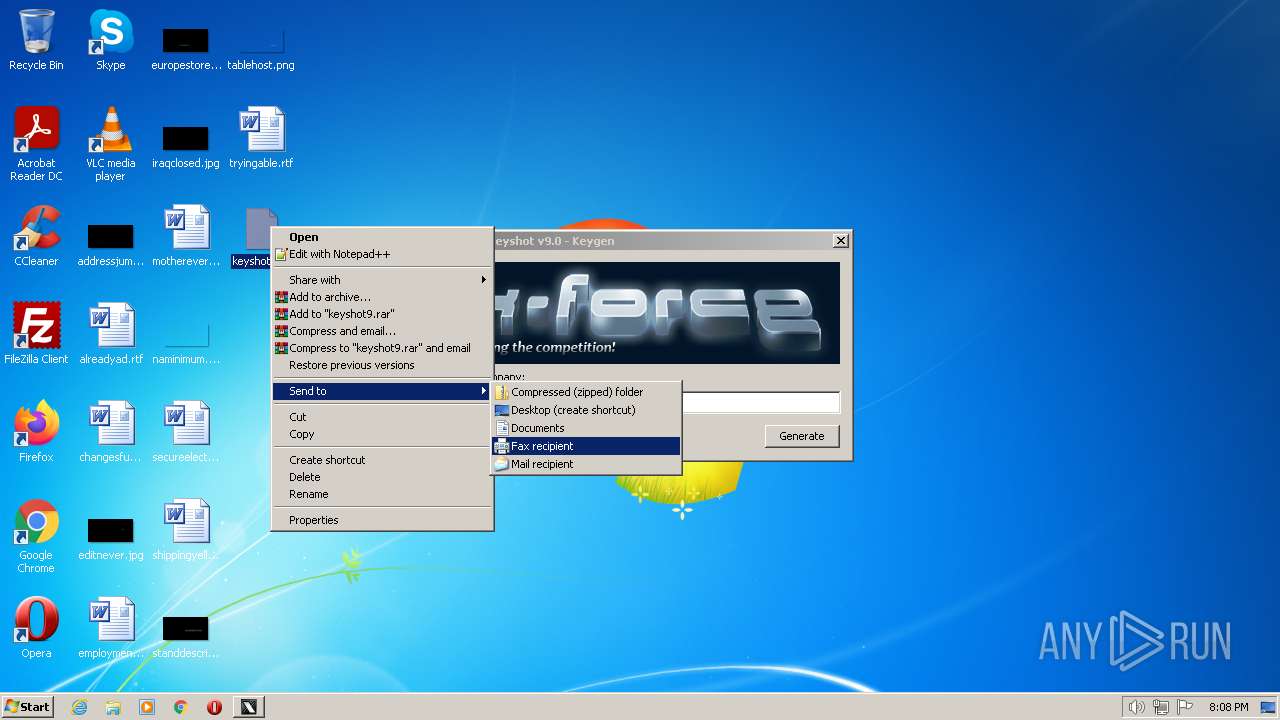Click the company input field in the Keygen window
The image size is (1280, 720).
760,403
